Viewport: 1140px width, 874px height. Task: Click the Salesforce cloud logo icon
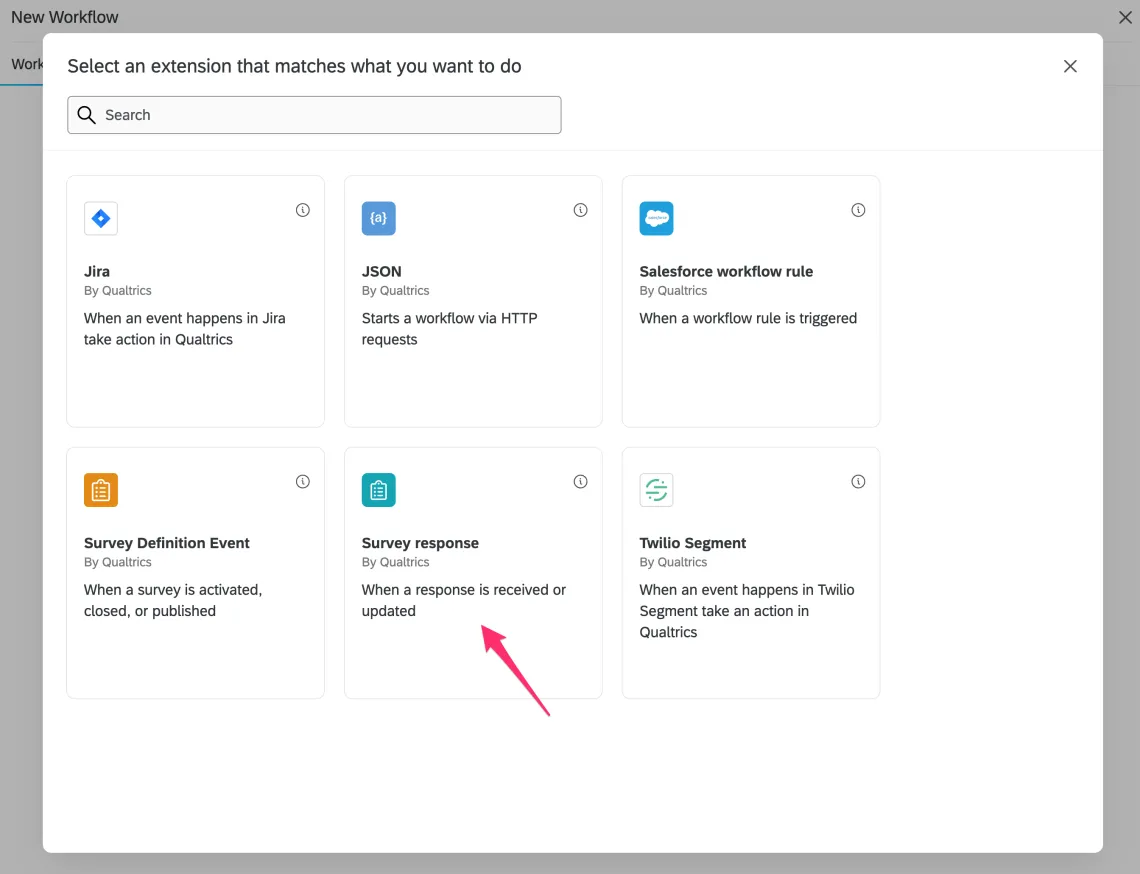(x=657, y=218)
